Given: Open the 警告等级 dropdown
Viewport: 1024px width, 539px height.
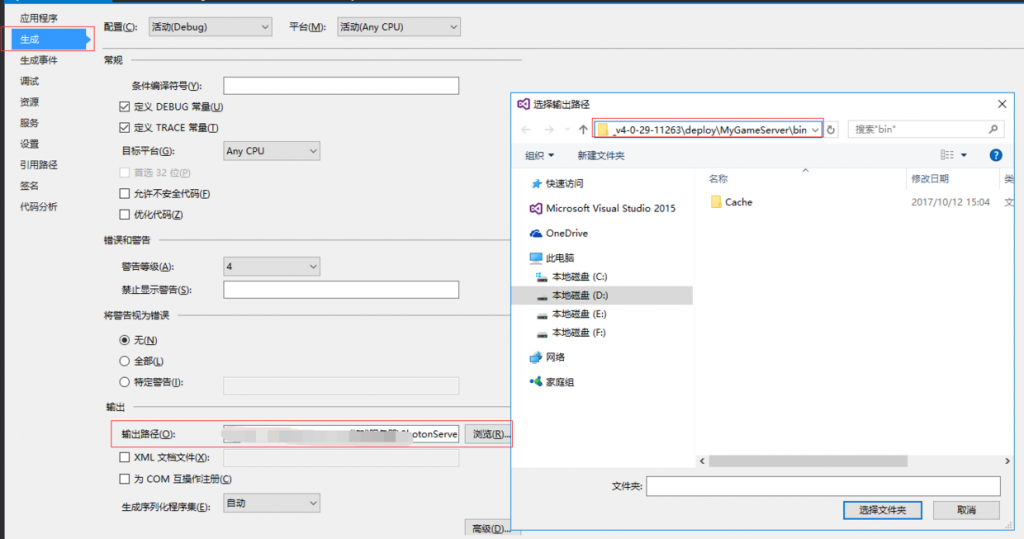Looking at the screenshot, I should tap(271, 267).
